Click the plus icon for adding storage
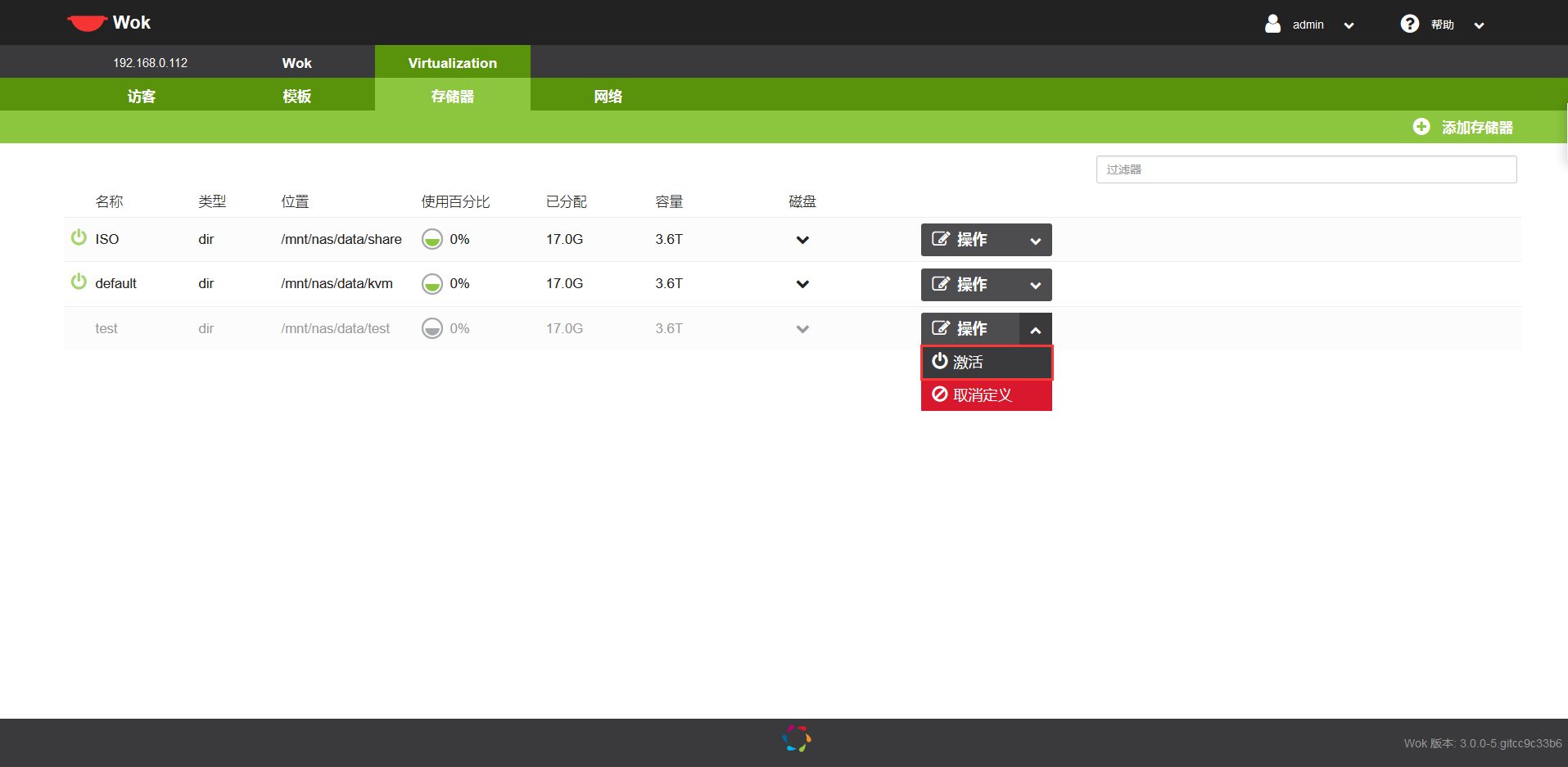 1421,127
